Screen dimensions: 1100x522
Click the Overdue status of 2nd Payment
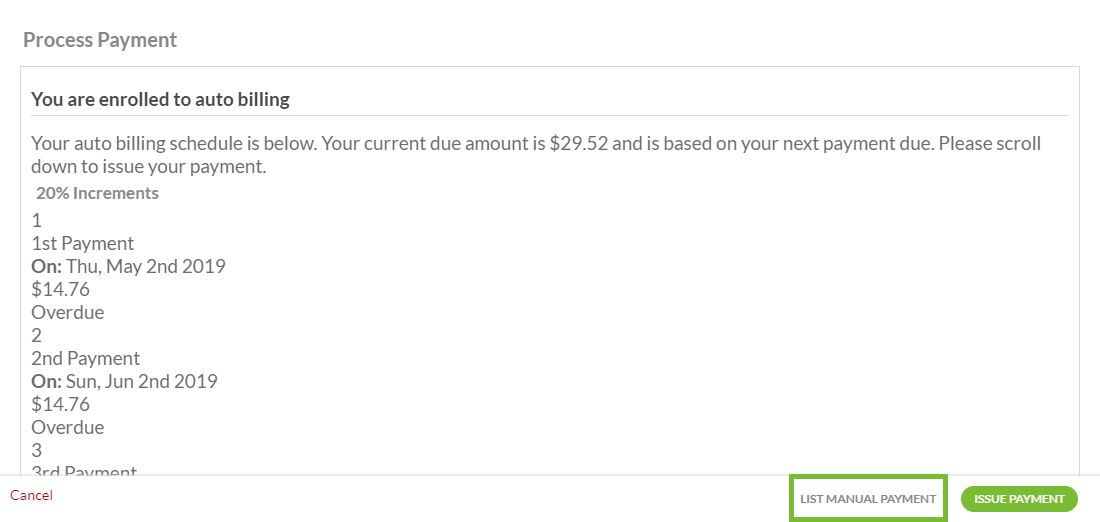pyautogui.click(x=68, y=427)
